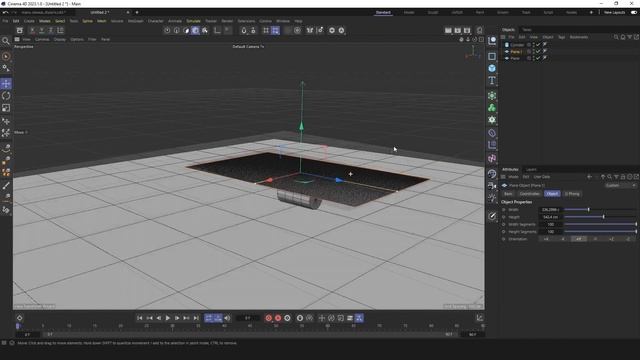Toggle Plane.1 visibility dots
The height and width of the screenshot is (360, 640).
[x=533, y=51]
